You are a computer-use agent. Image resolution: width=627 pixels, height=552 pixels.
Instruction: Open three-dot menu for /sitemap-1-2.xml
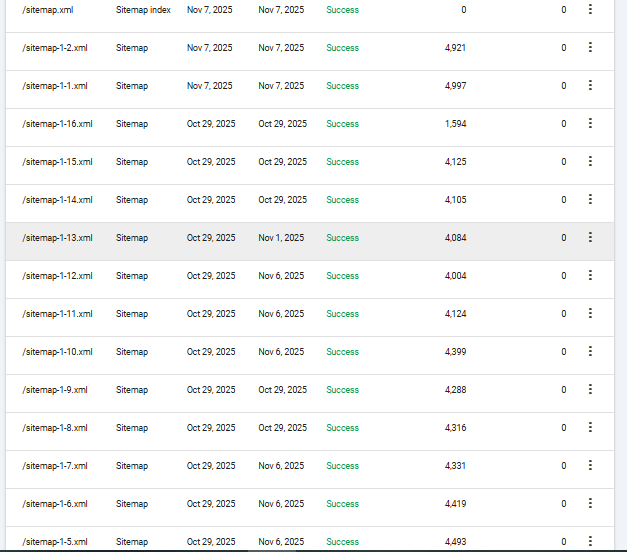pyautogui.click(x=590, y=47)
